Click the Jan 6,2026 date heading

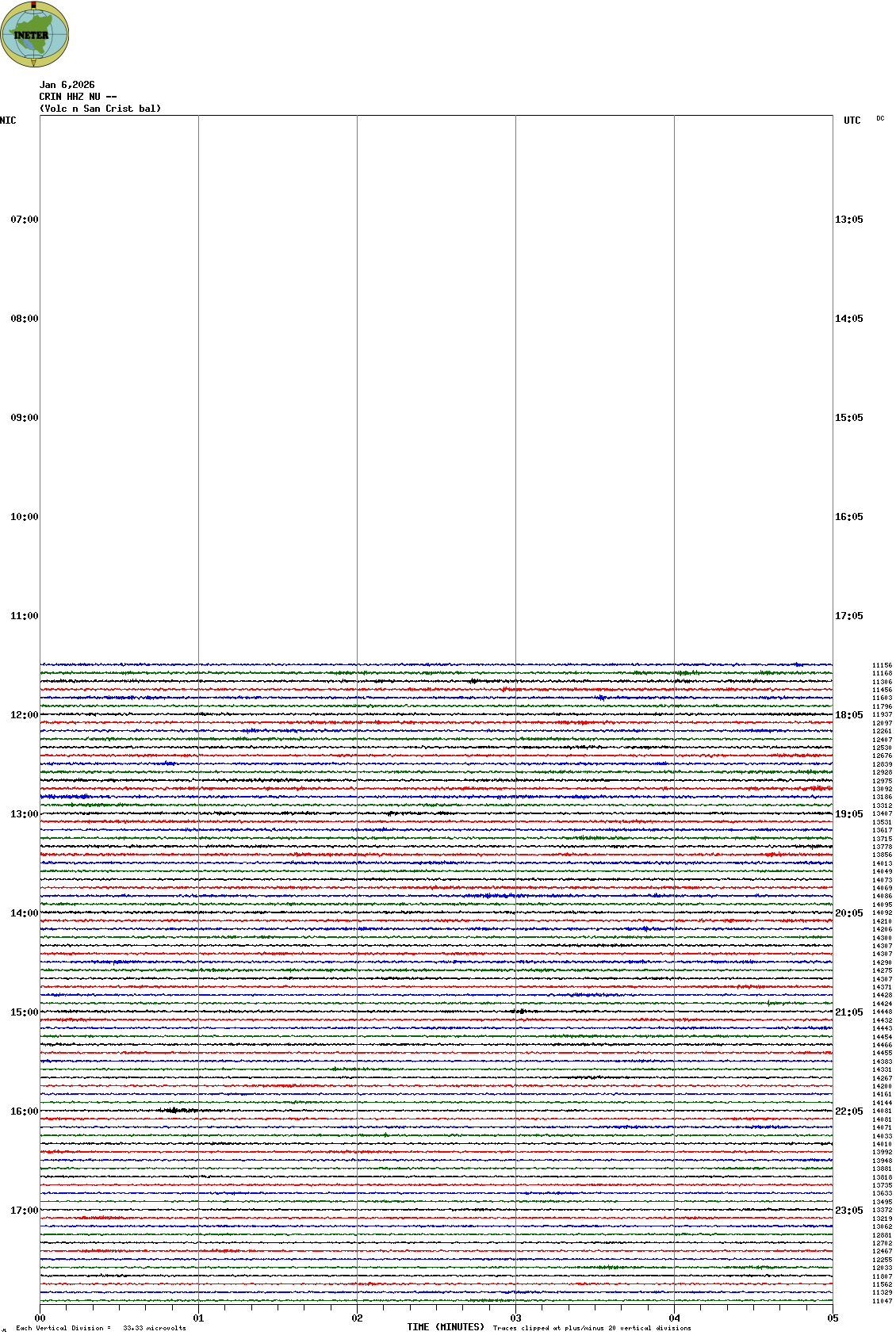67,85
